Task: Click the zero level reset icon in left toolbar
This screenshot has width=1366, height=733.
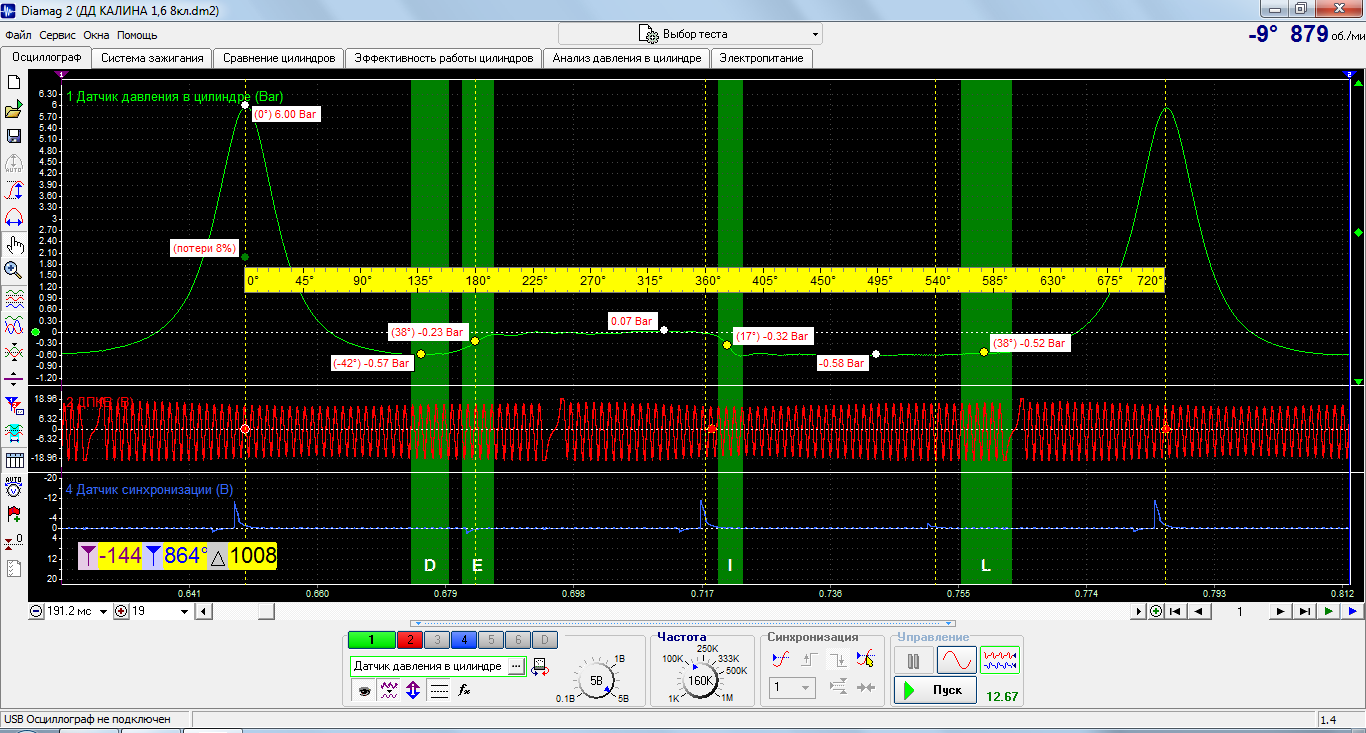Action: pyautogui.click(x=14, y=541)
